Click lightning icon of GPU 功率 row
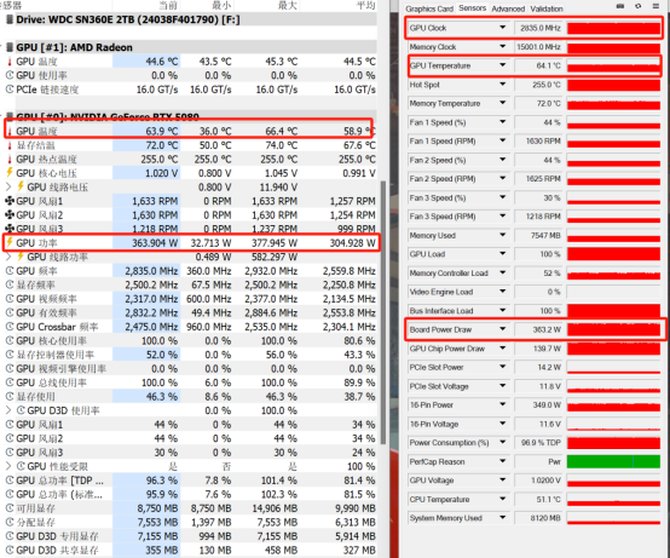670x558 pixels. [9, 243]
